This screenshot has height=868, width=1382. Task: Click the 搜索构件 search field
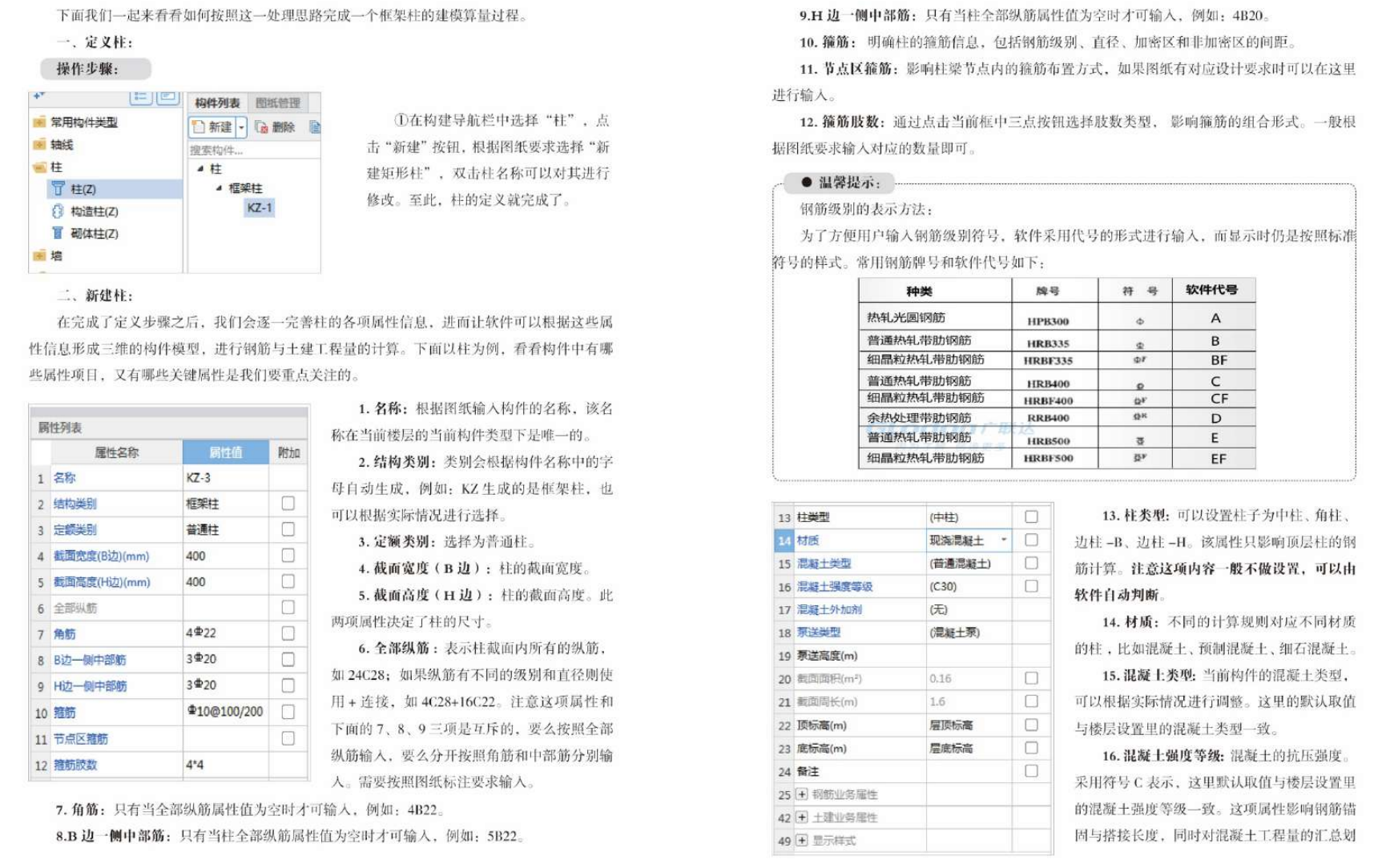(x=253, y=150)
